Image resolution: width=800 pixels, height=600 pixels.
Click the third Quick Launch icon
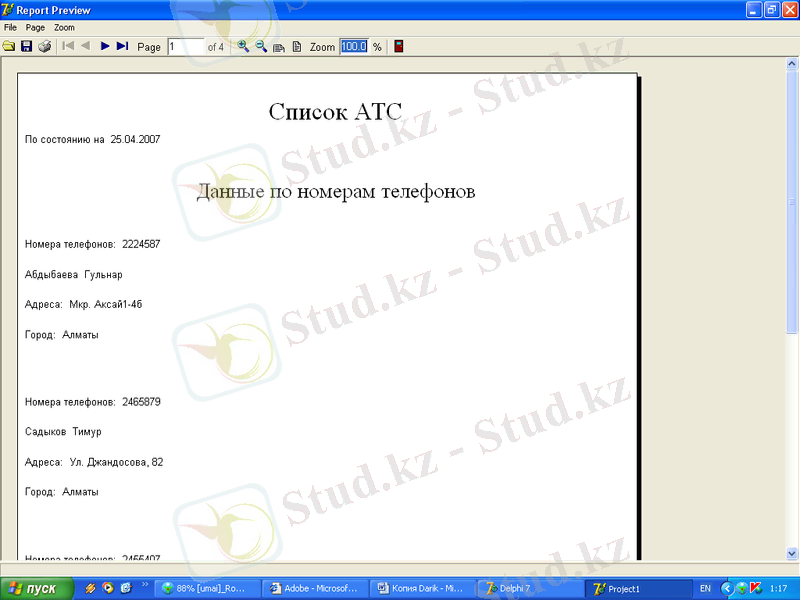point(126,588)
